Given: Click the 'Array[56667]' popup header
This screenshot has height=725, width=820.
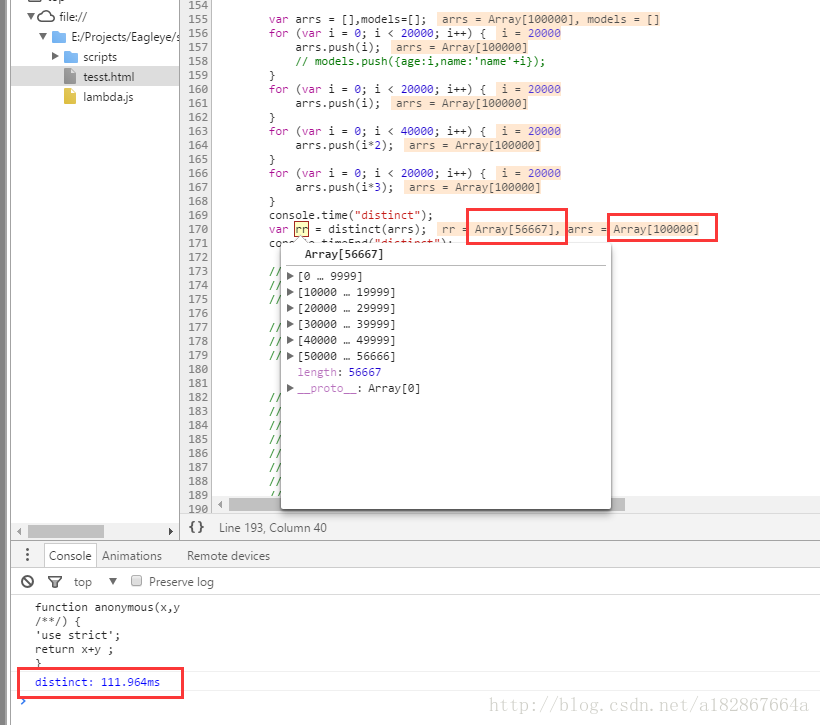Looking at the screenshot, I should [344, 254].
